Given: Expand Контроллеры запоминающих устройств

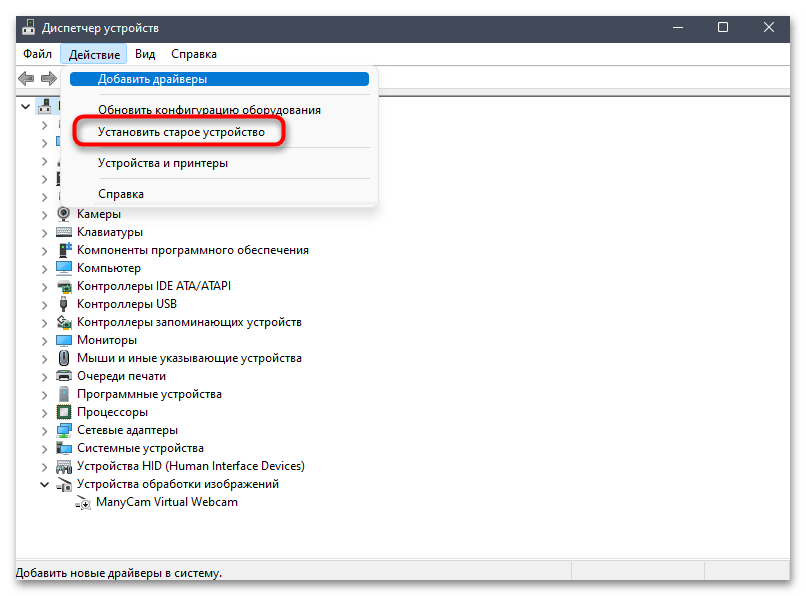Looking at the screenshot, I should tap(44, 322).
